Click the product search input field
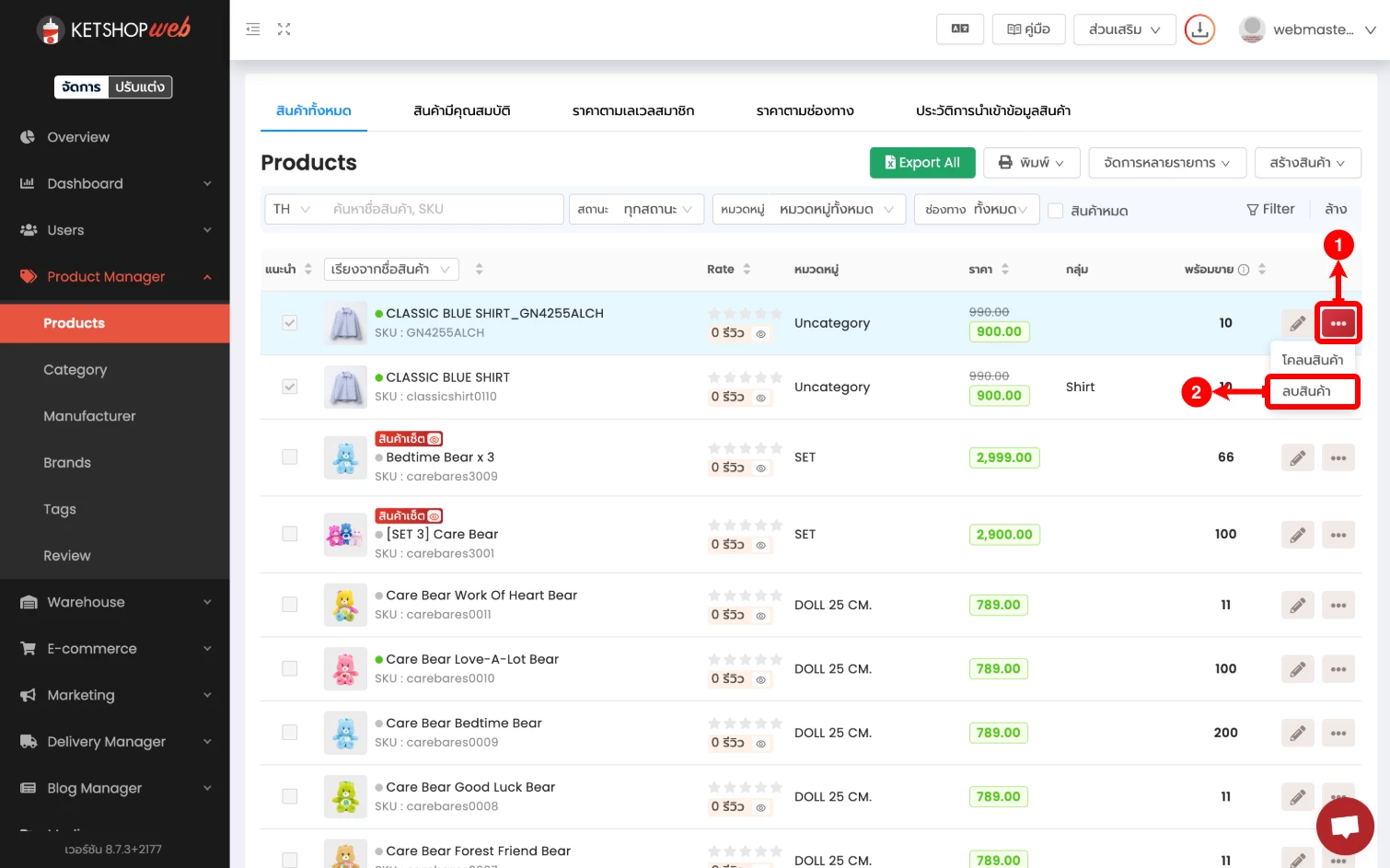The height and width of the screenshot is (868, 1390). [x=442, y=209]
